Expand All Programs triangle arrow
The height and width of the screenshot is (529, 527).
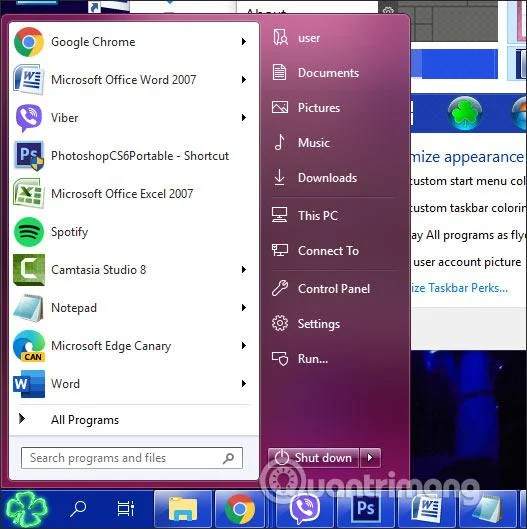[22, 419]
